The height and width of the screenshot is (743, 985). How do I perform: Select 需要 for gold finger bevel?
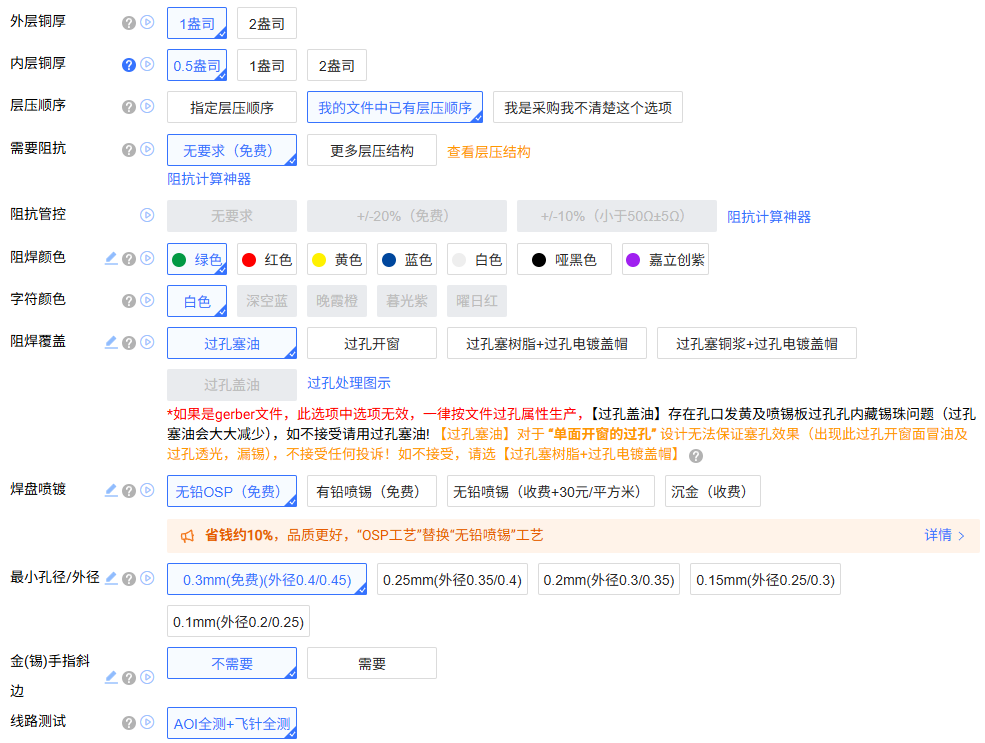[372, 663]
